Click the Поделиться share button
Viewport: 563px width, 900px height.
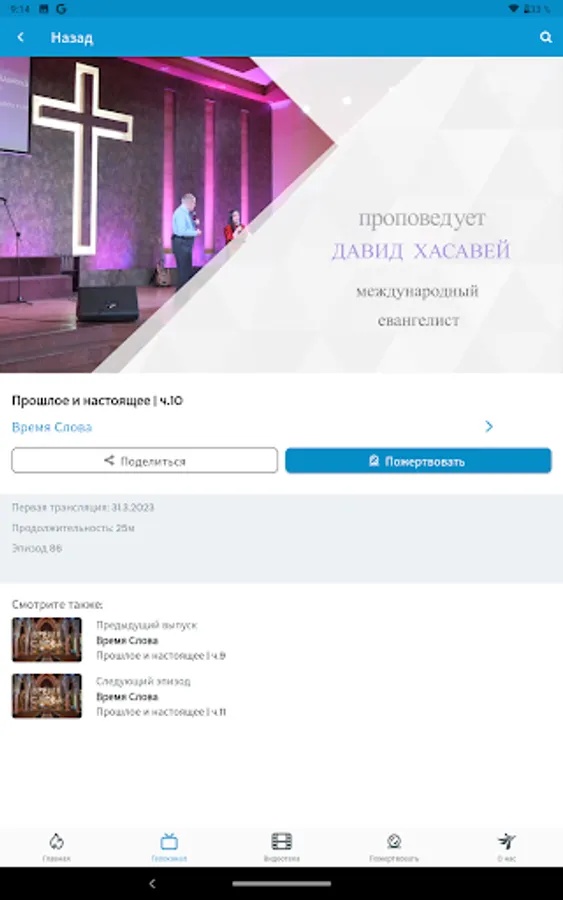(x=145, y=460)
